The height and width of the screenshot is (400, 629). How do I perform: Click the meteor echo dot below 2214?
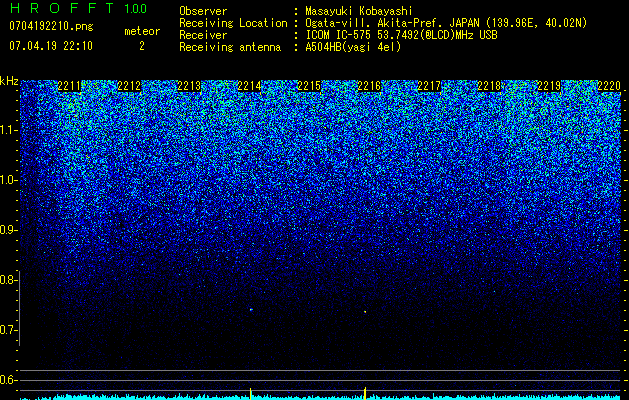251,310
